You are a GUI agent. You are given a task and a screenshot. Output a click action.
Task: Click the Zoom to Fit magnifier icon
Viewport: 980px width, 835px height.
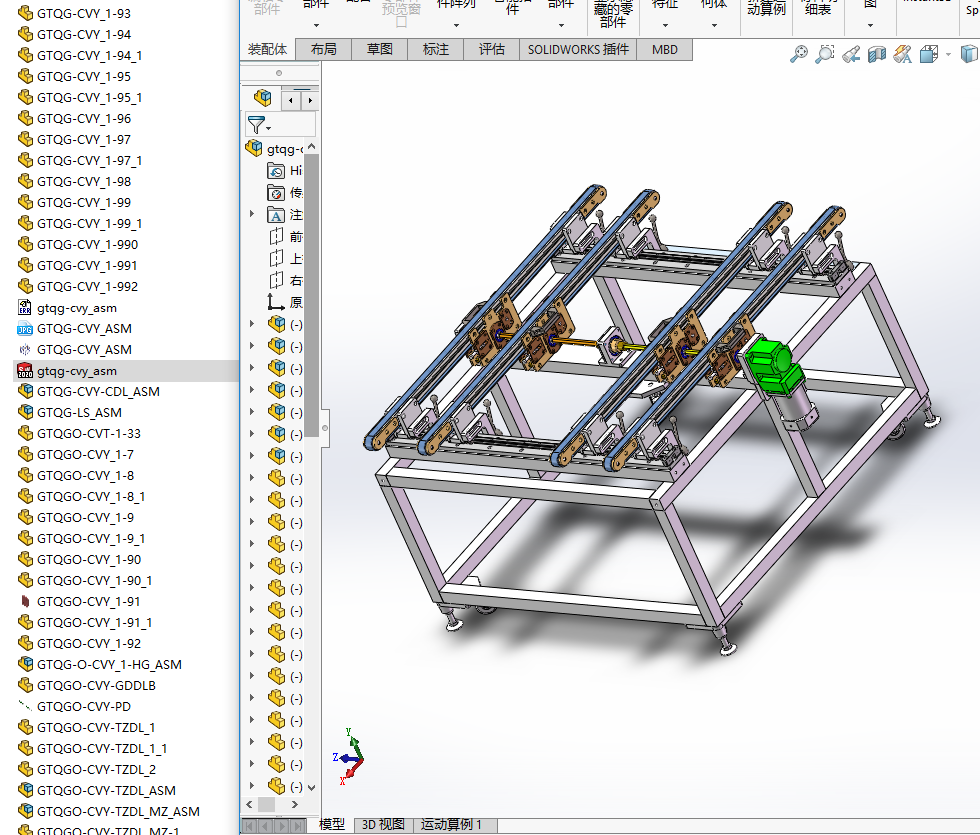(798, 54)
